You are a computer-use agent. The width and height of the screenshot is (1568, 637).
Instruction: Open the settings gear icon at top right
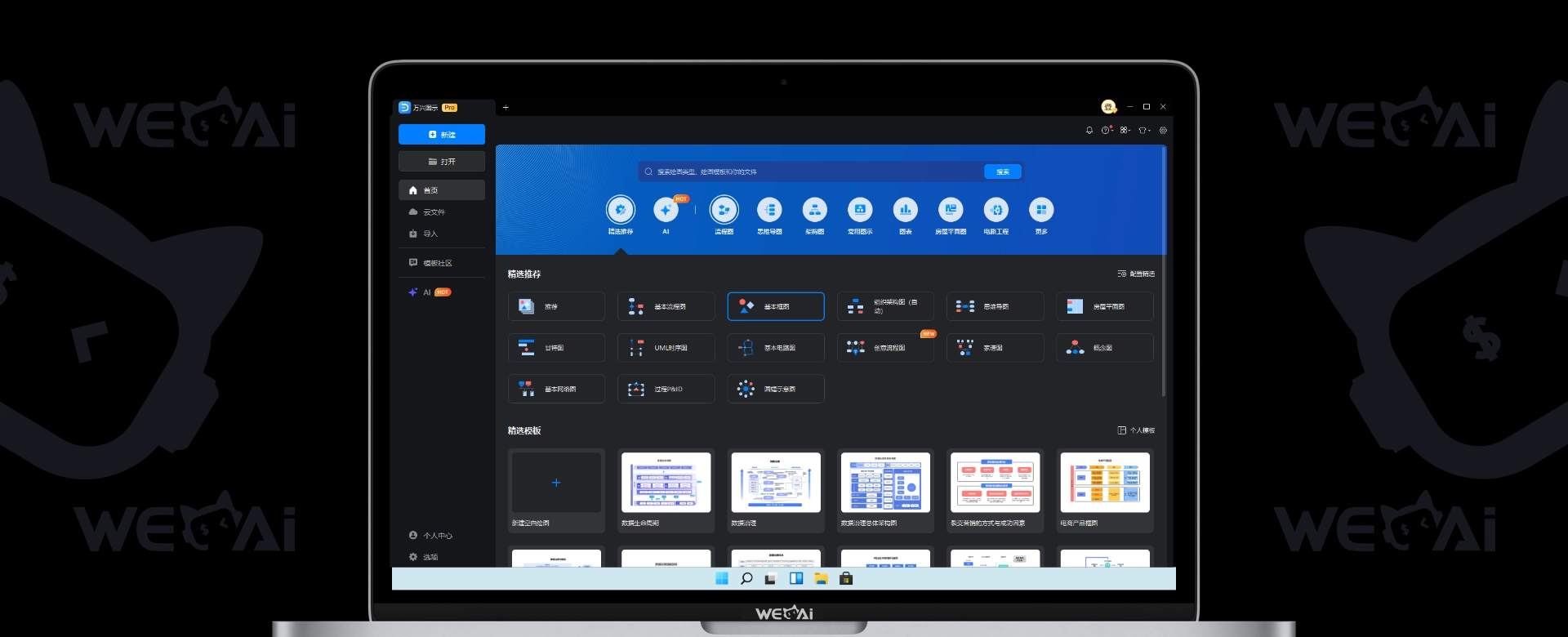[x=1163, y=131]
